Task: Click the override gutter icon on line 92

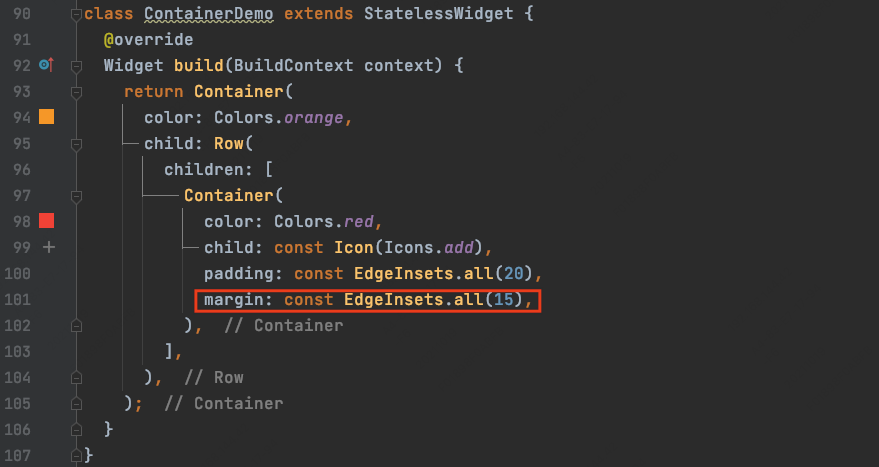Action: tap(47, 65)
